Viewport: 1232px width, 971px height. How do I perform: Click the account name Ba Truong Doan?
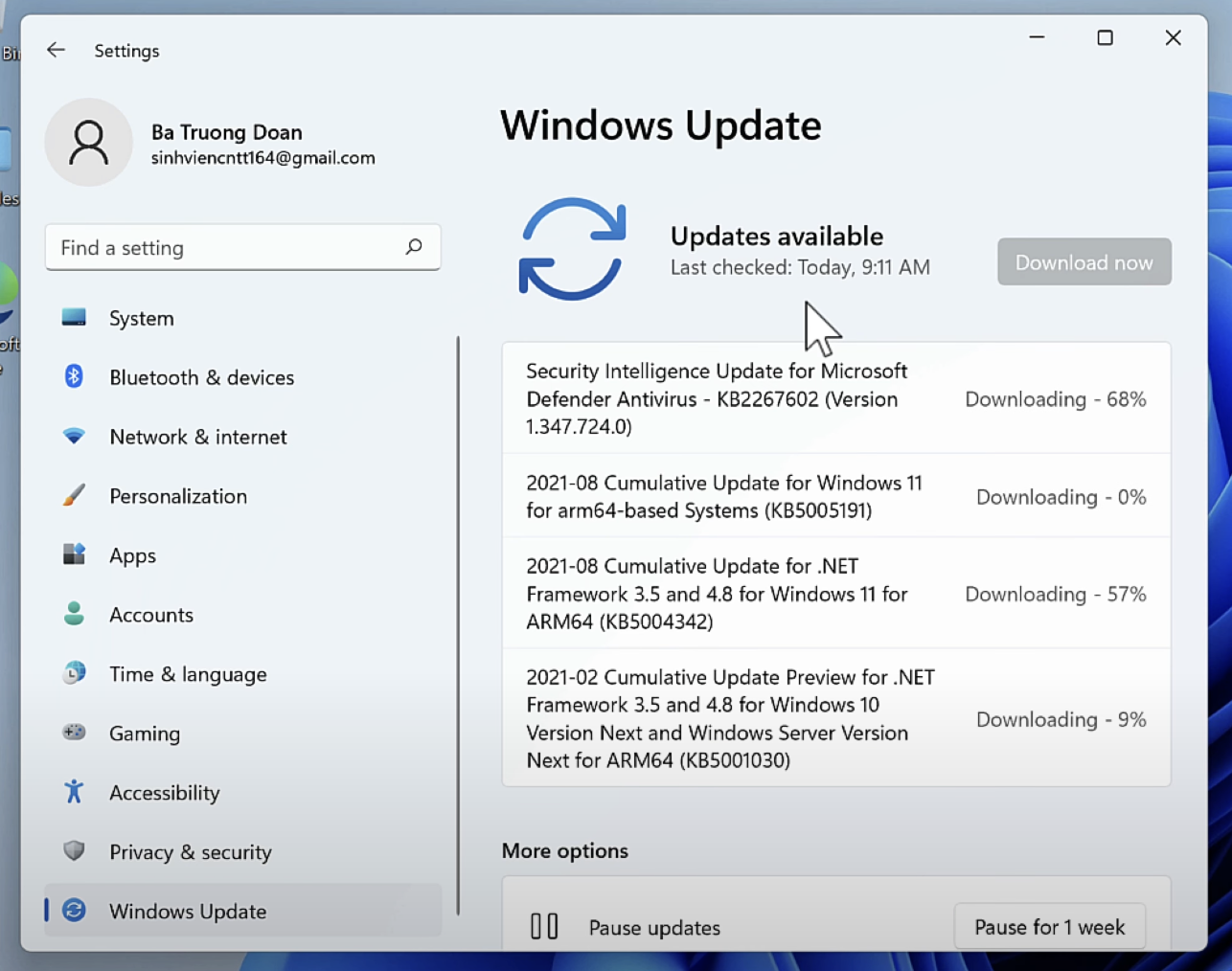[x=227, y=132]
